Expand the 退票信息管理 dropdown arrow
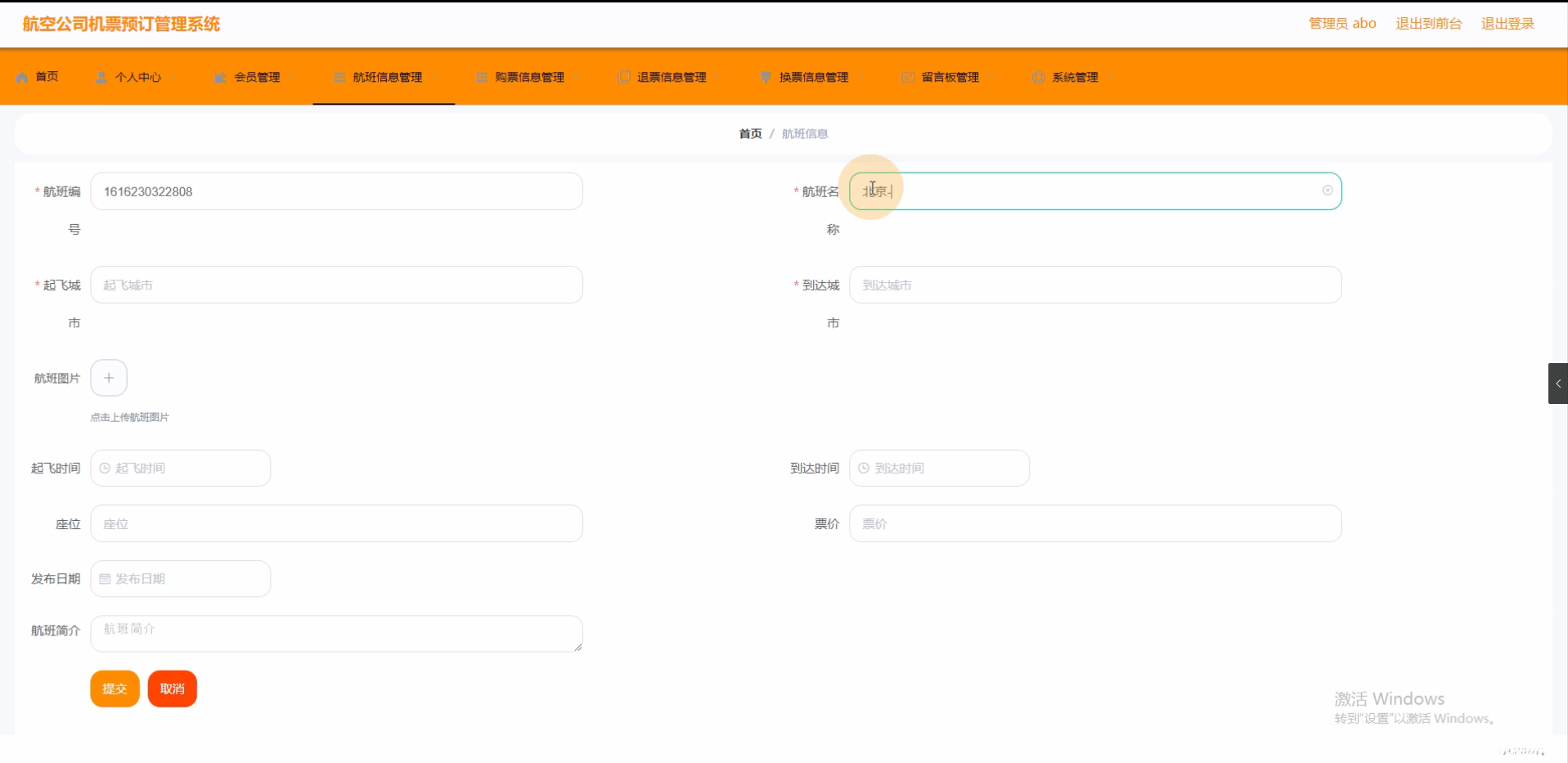1568x763 pixels. coord(719,77)
